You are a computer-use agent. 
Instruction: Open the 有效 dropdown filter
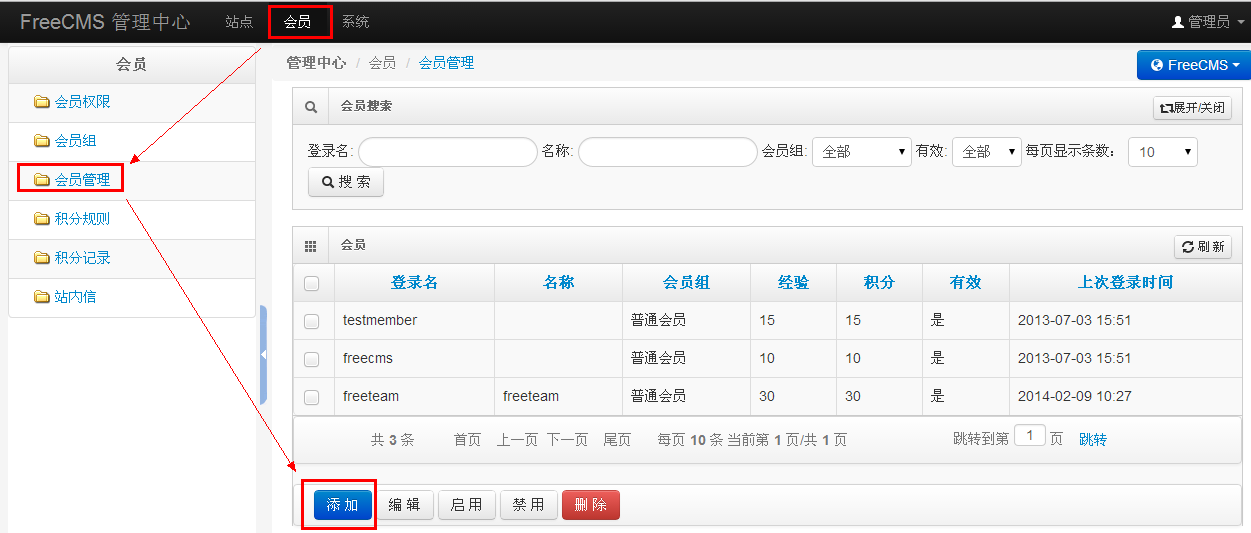(987, 152)
